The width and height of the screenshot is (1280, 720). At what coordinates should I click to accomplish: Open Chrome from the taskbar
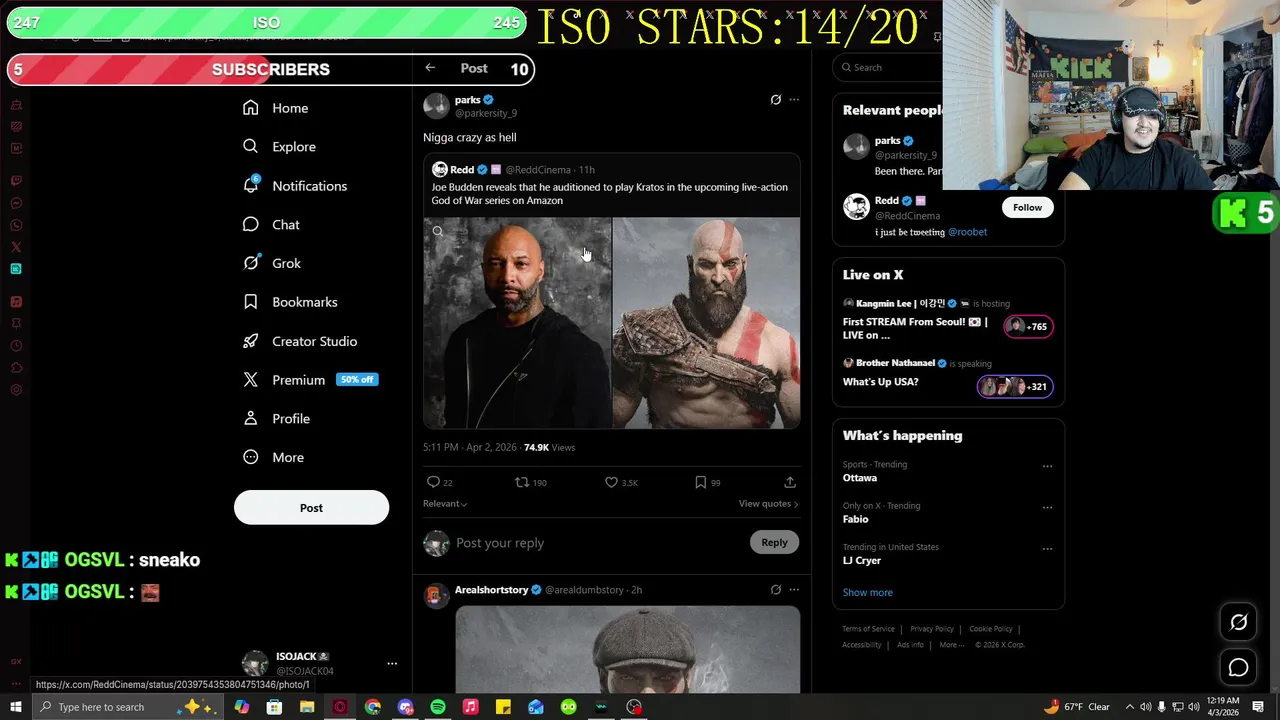372,707
